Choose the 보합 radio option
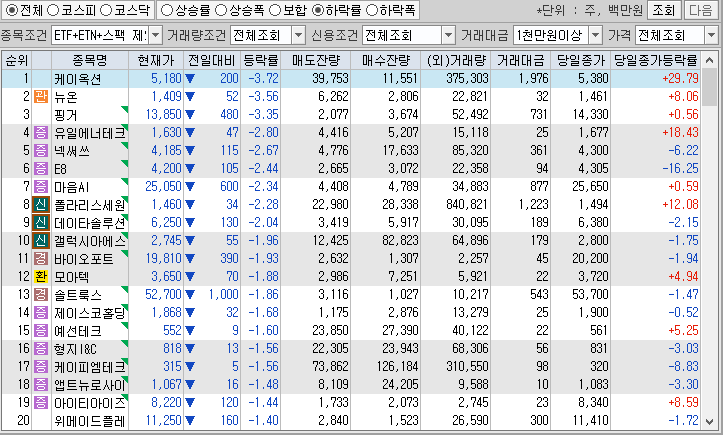 (275, 10)
